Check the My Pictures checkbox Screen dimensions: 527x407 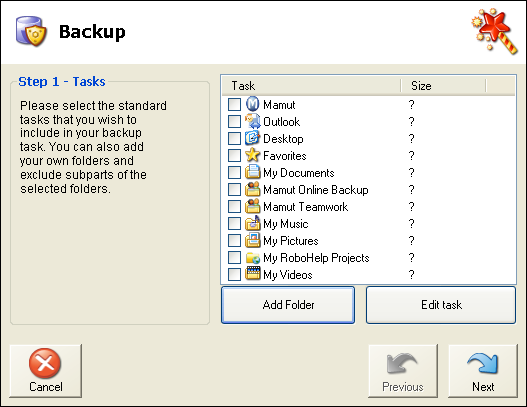click(x=234, y=241)
